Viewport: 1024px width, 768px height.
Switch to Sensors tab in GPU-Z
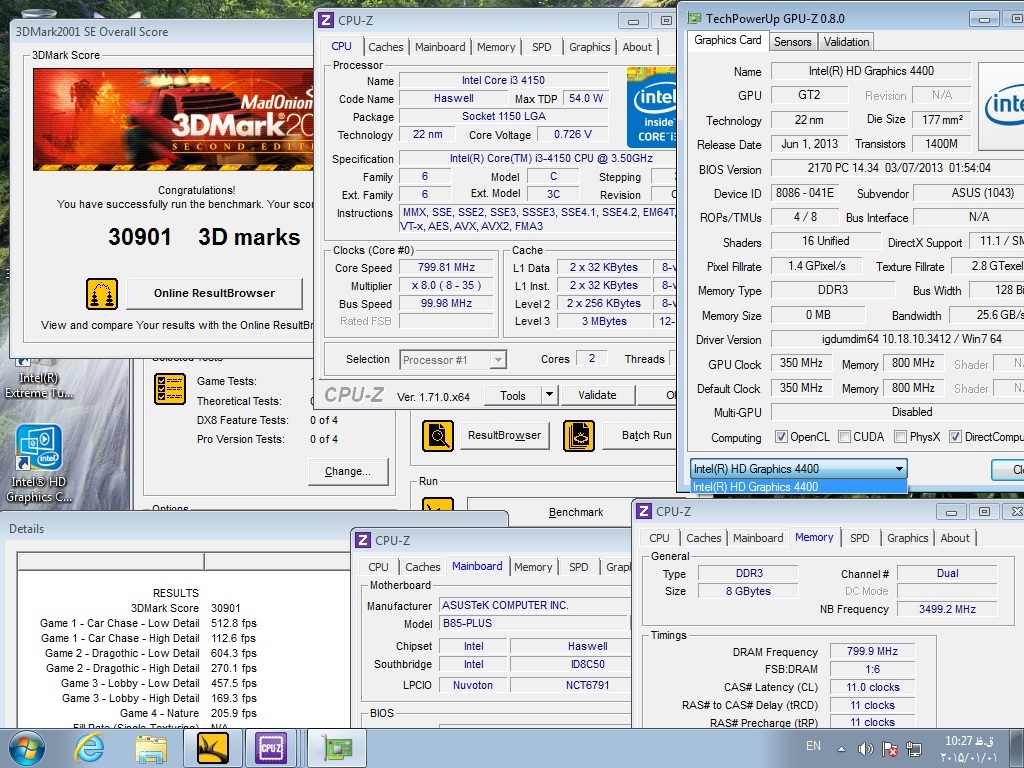pos(792,42)
